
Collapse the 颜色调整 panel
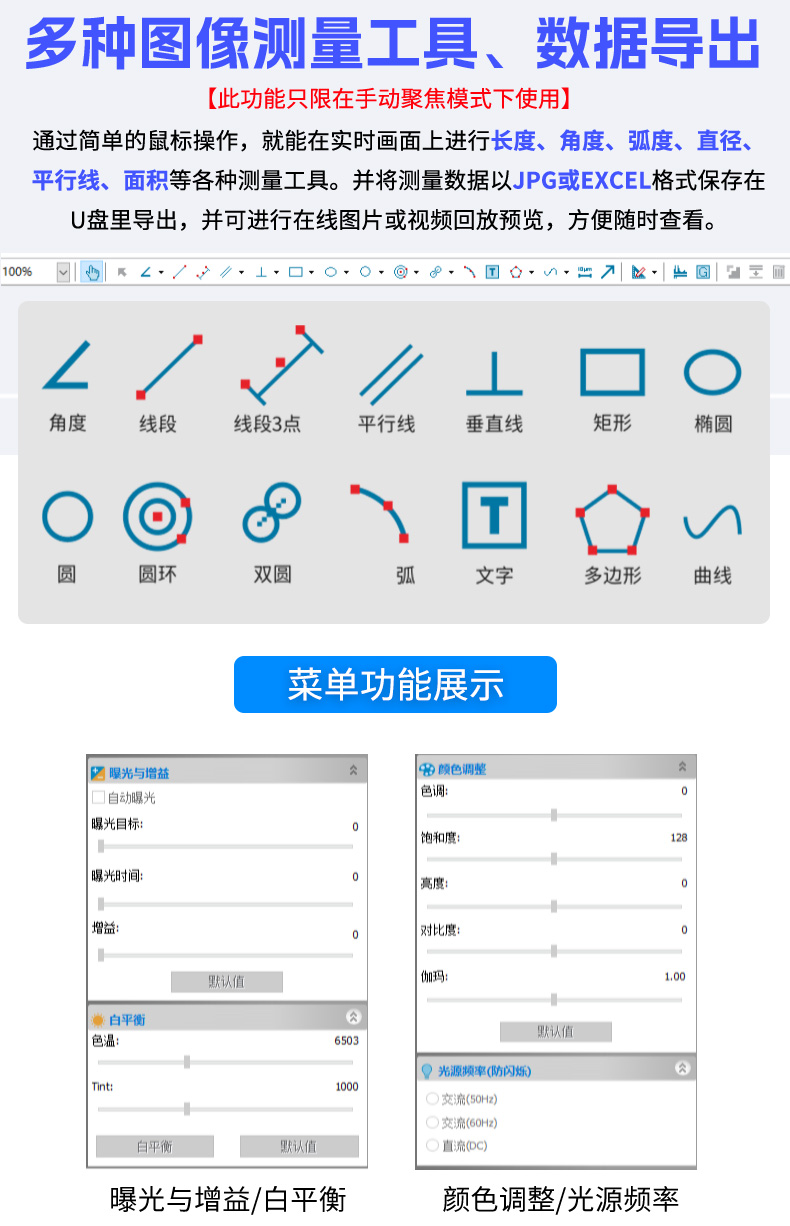coord(682,767)
